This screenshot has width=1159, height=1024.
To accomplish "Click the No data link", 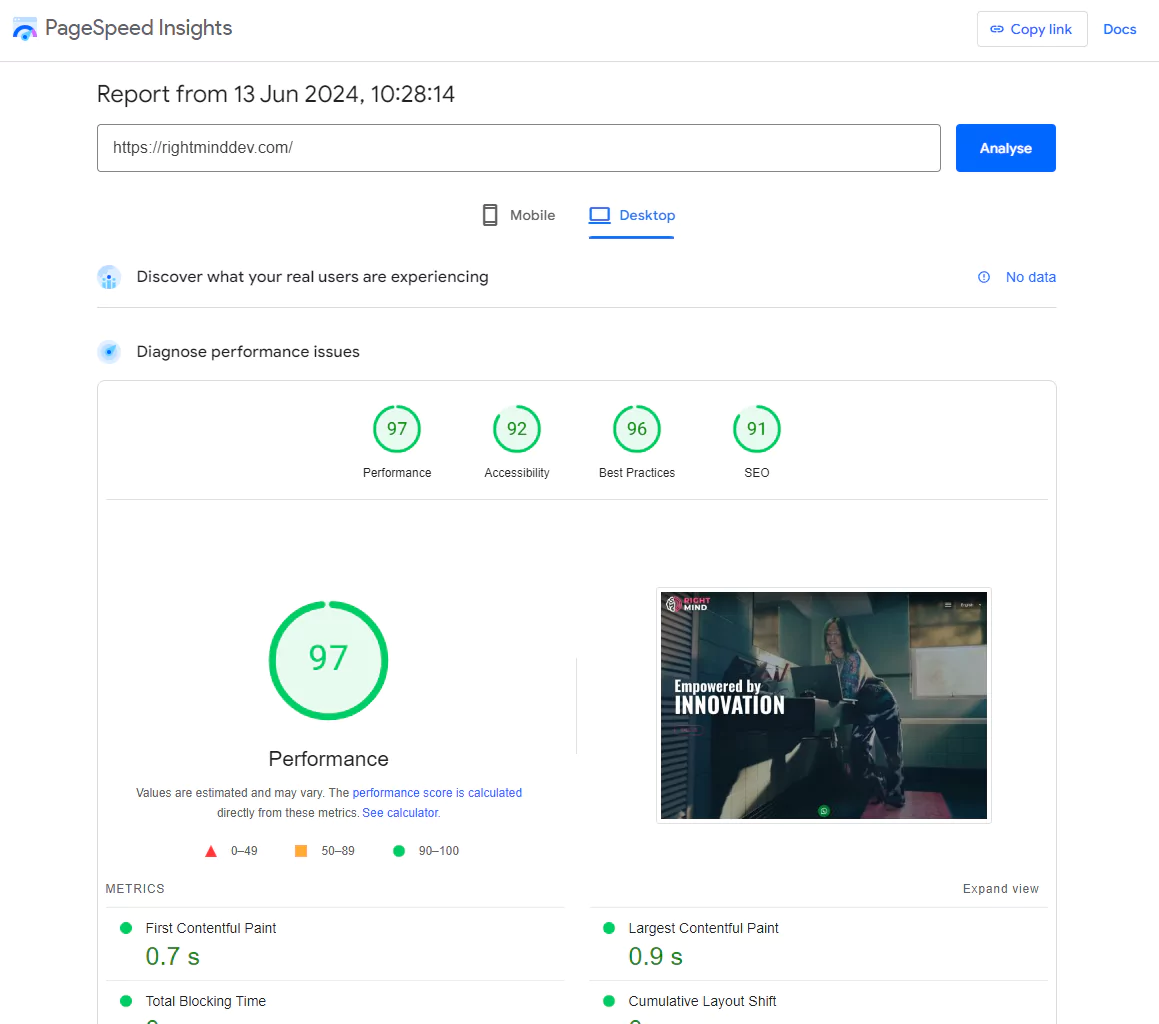I will click(x=1030, y=277).
